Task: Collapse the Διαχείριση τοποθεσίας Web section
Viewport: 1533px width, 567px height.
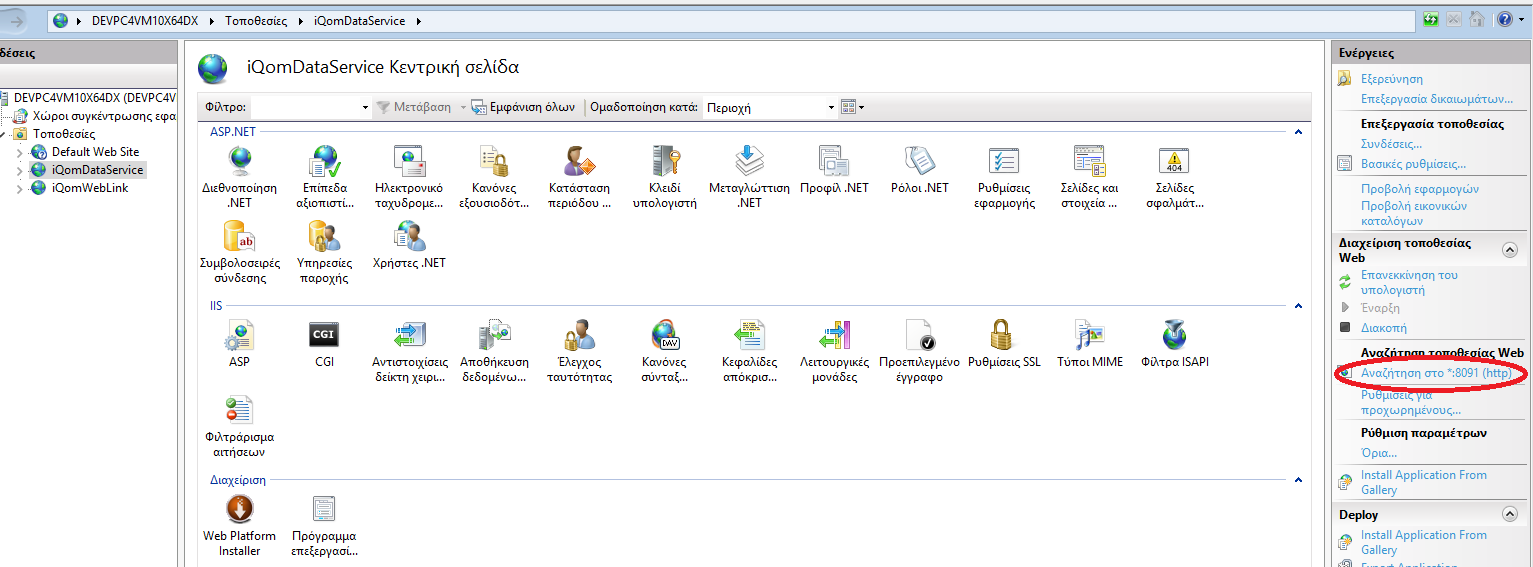Action: [x=1509, y=250]
